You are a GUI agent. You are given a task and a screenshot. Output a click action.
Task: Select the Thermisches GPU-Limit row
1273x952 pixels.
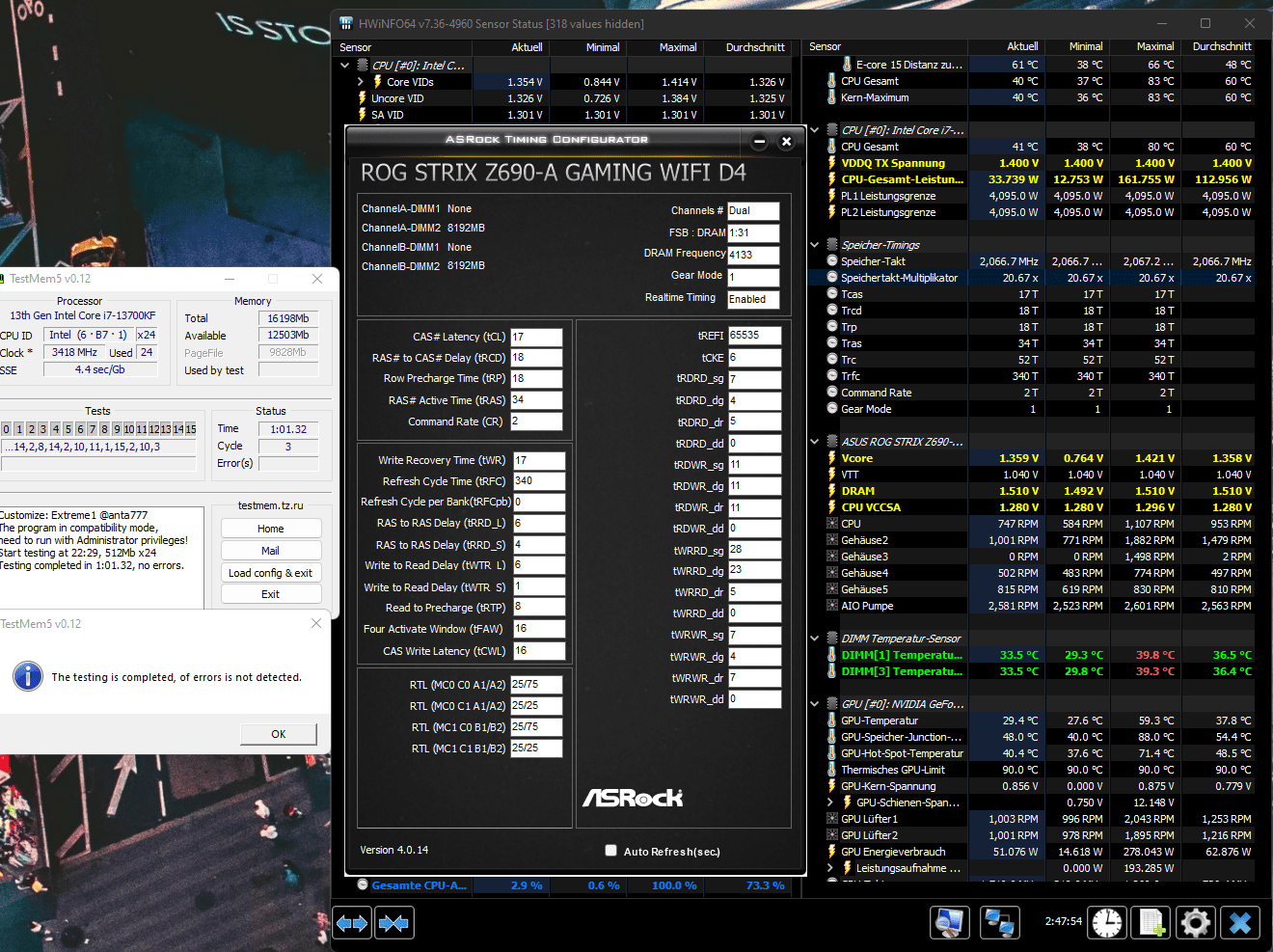[x=1031, y=770]
